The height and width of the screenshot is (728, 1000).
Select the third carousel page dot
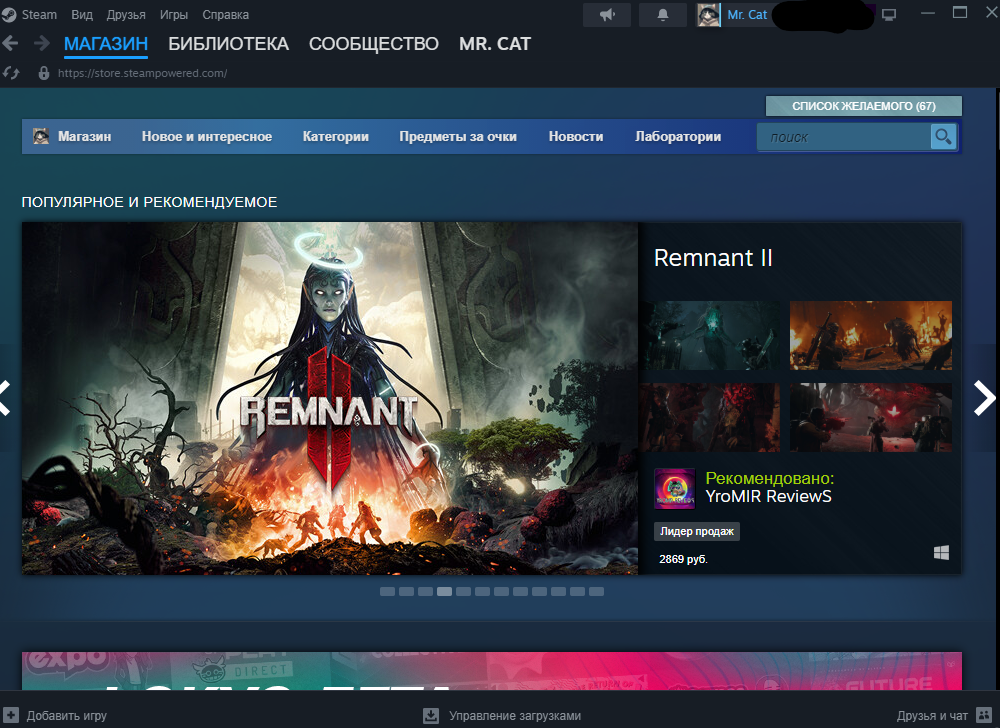coord(425,592)
